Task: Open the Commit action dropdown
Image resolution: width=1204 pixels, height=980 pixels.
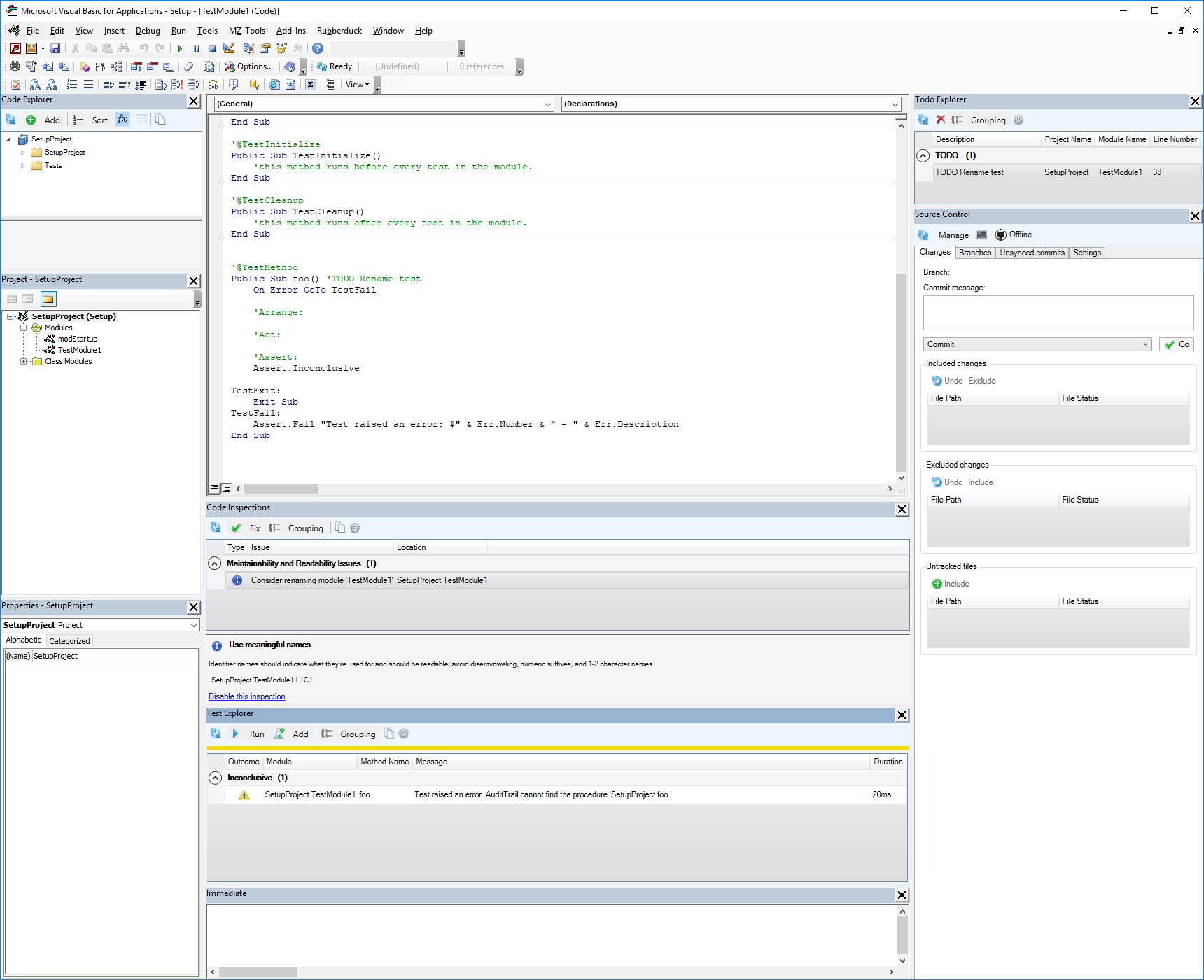Action: pyautogui.click(x=1037, y=344)
